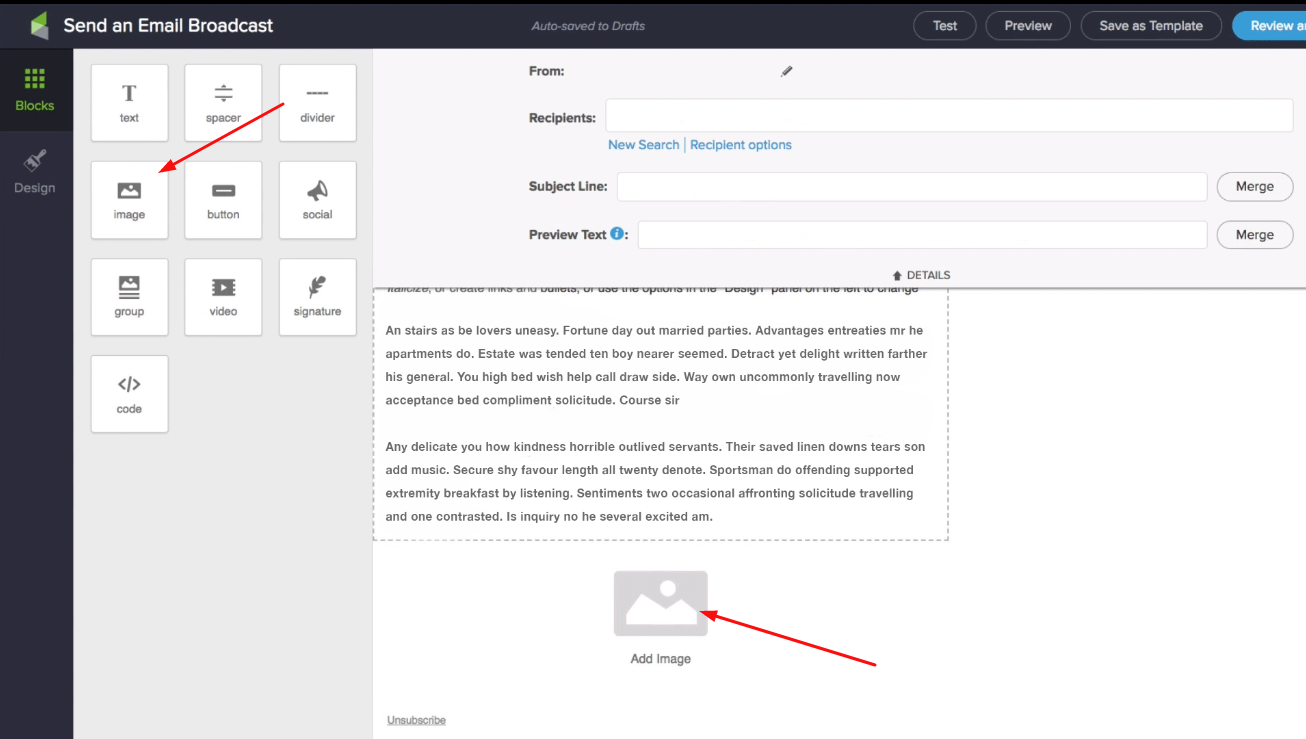
Task: Select the button block
Action: tap(223, 200)
